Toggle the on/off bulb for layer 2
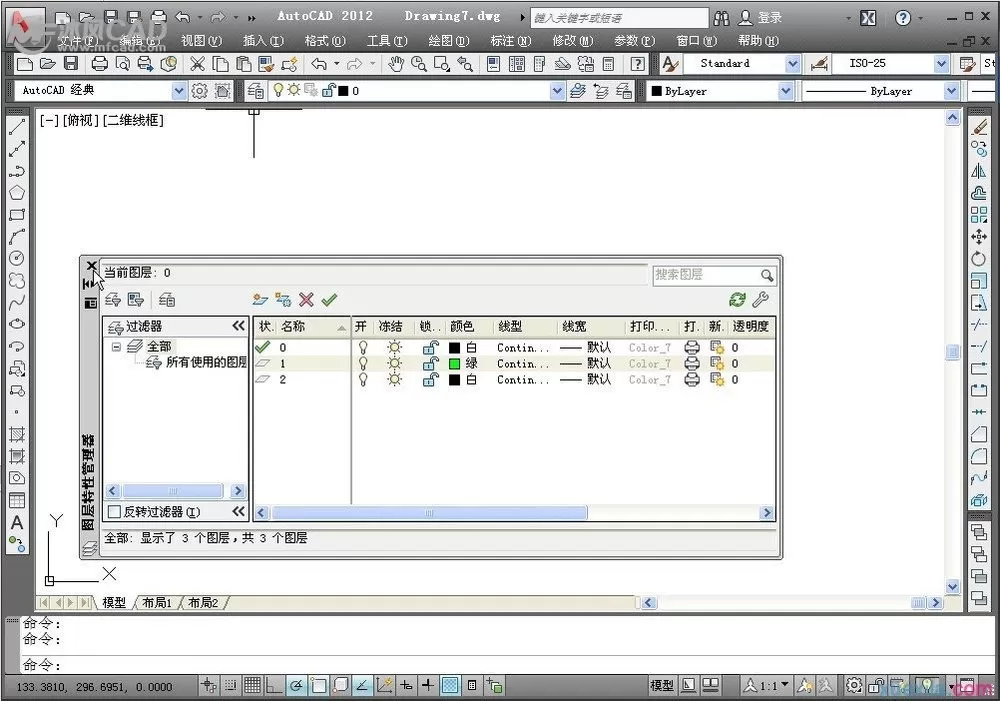 point(363,380)
